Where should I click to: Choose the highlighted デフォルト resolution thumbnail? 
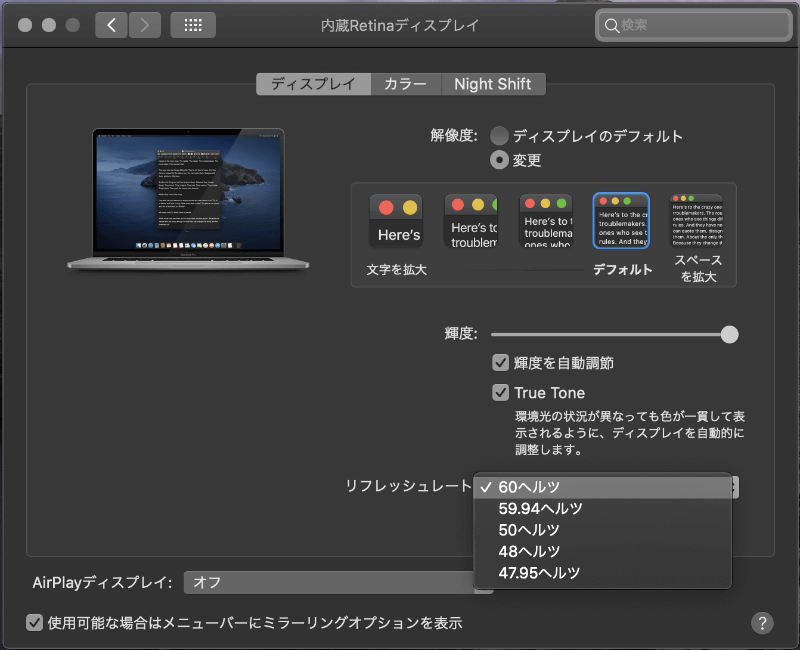coord(621,221)
